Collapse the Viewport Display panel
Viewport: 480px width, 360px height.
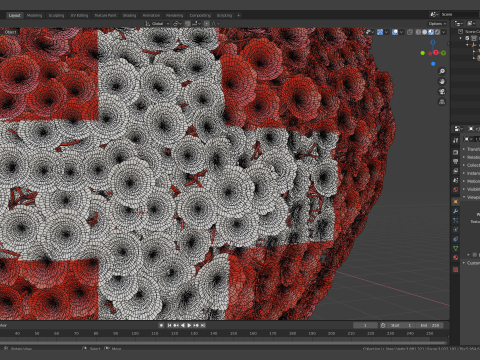471,197
